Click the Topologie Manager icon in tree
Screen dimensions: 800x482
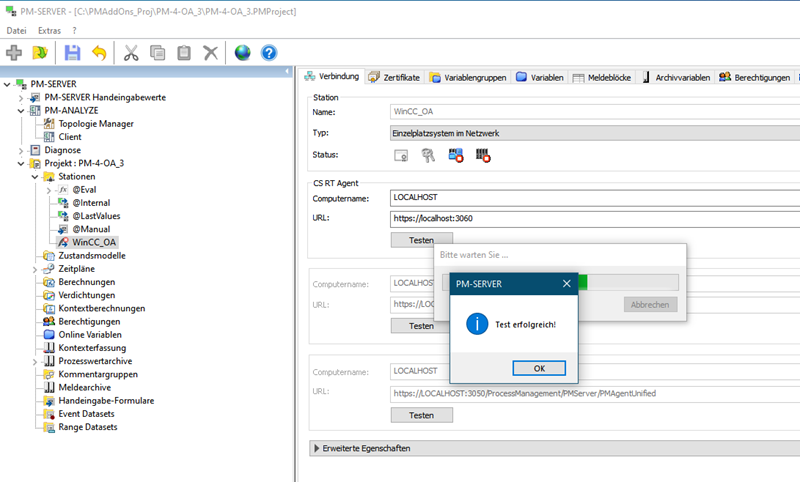(49, 123)
